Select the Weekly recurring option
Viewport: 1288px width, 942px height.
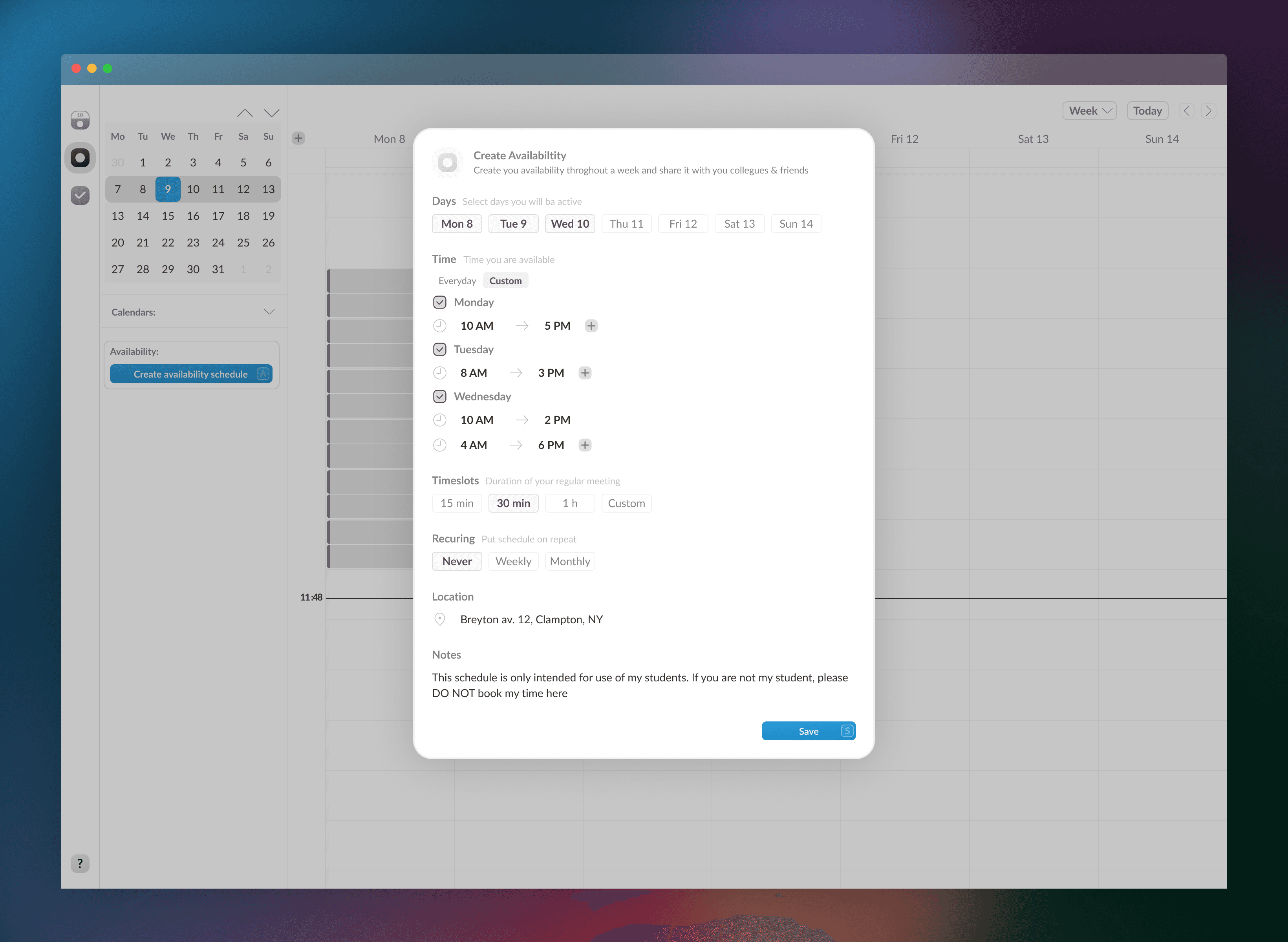(x=513, y=561)
